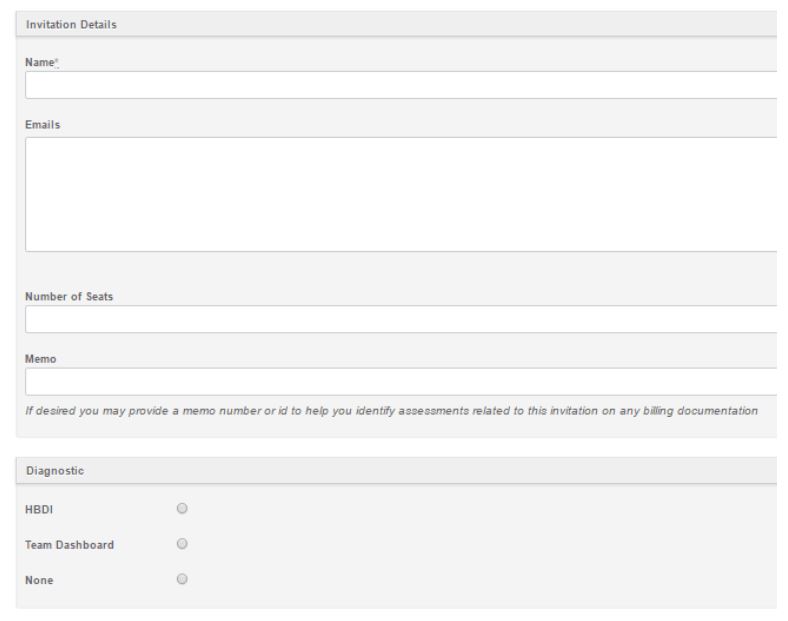The image size is (788, 621).
Task: Click the 'Emails' field label
Action: pos(42,125)
